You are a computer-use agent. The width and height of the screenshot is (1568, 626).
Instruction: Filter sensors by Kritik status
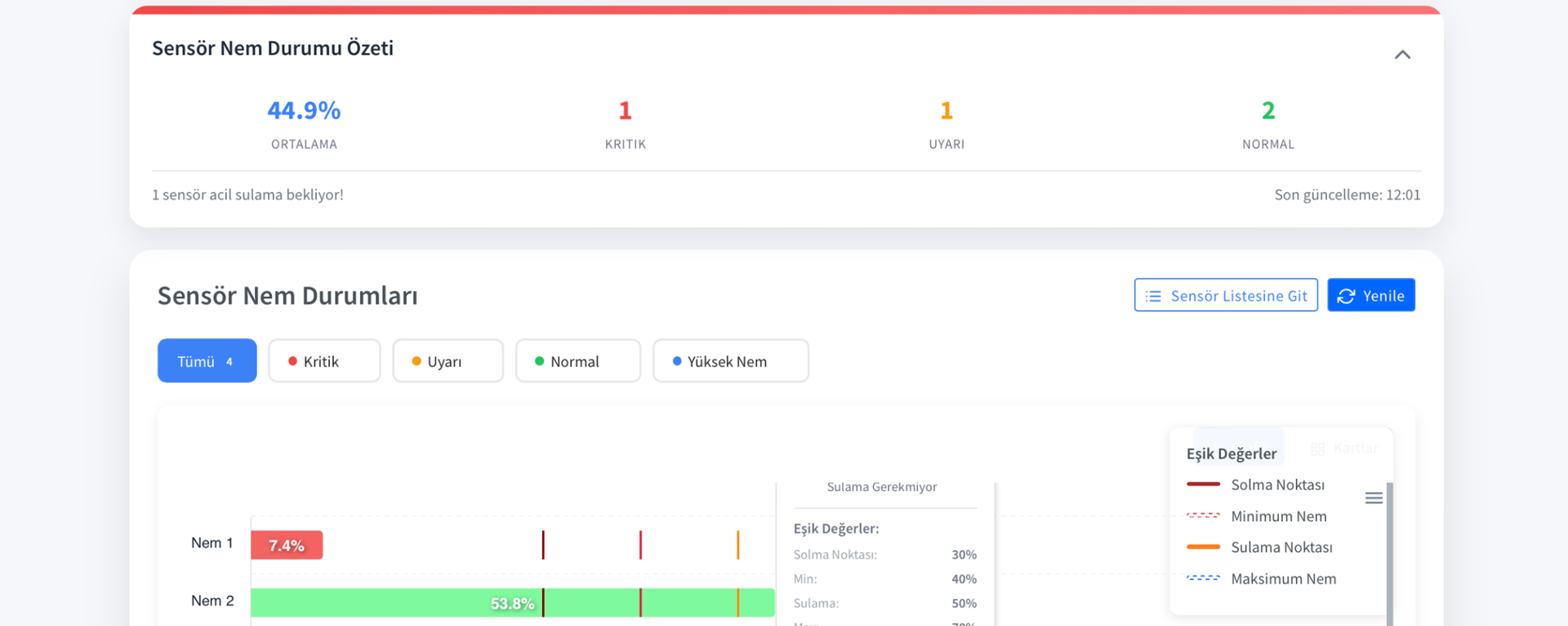pyautogui.click(x=324, y=361)
